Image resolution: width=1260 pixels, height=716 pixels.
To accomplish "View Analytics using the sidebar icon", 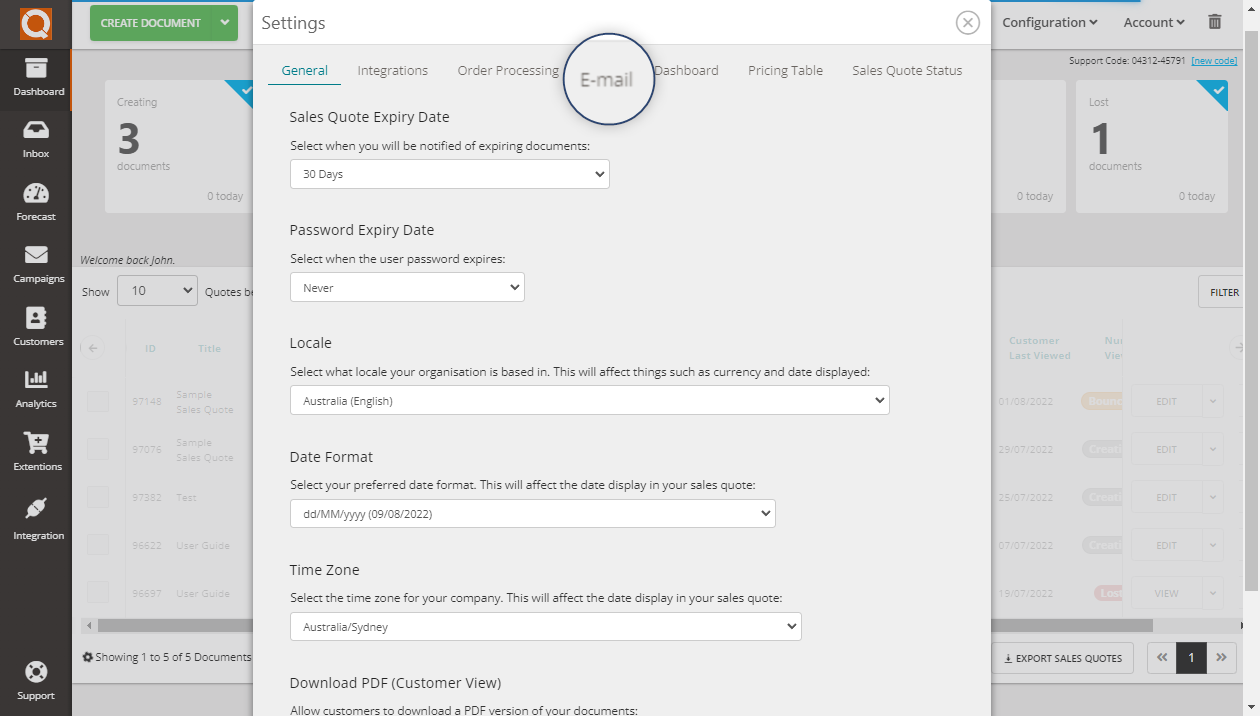I will tap(36, 383).
